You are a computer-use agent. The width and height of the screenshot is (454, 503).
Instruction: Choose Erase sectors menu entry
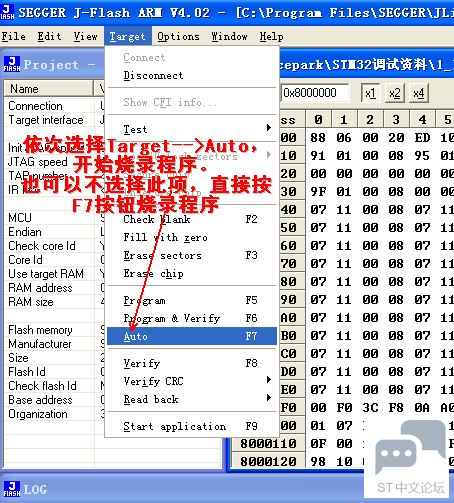[192, 255]
